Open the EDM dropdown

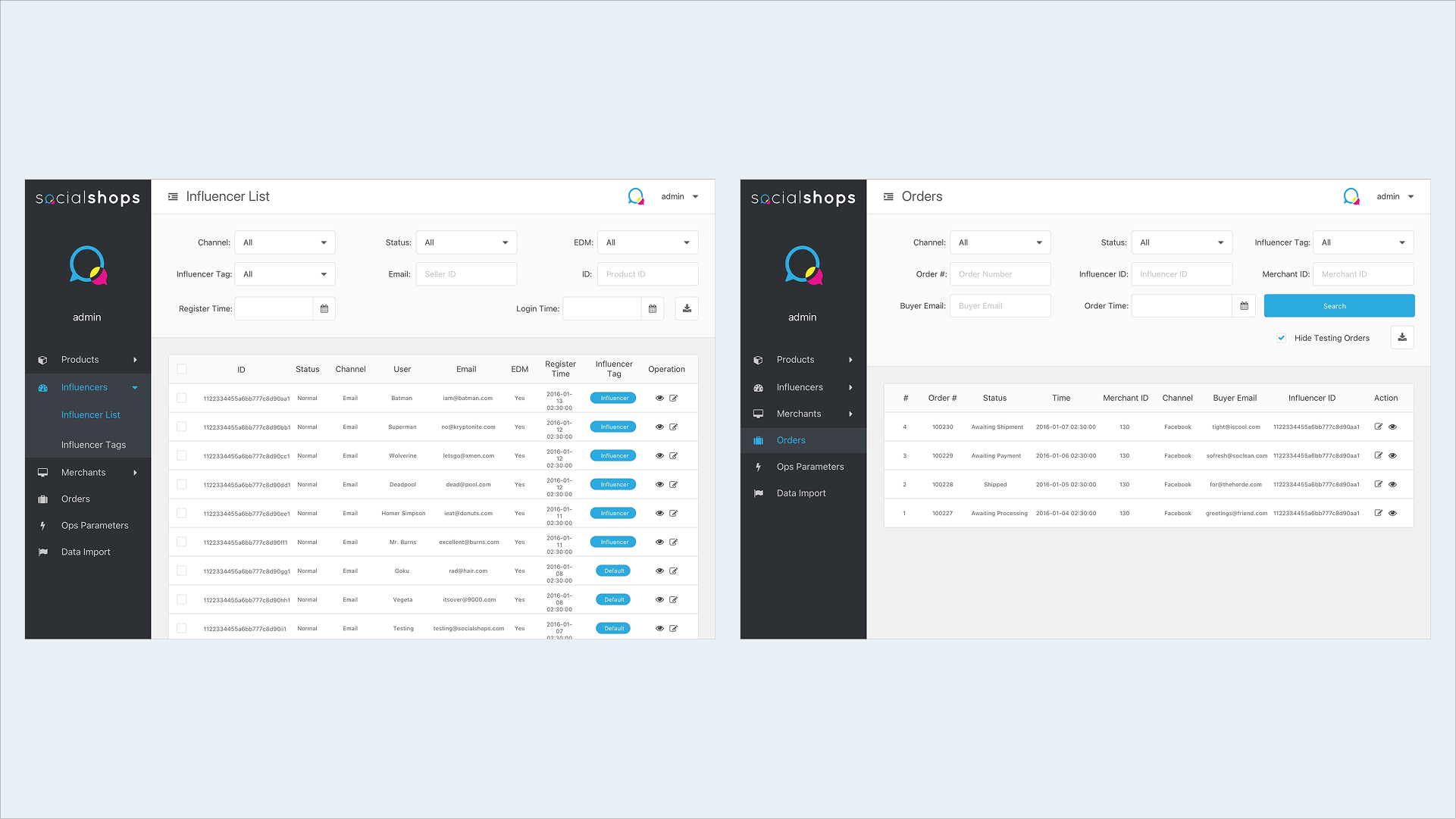click(647, 242)
